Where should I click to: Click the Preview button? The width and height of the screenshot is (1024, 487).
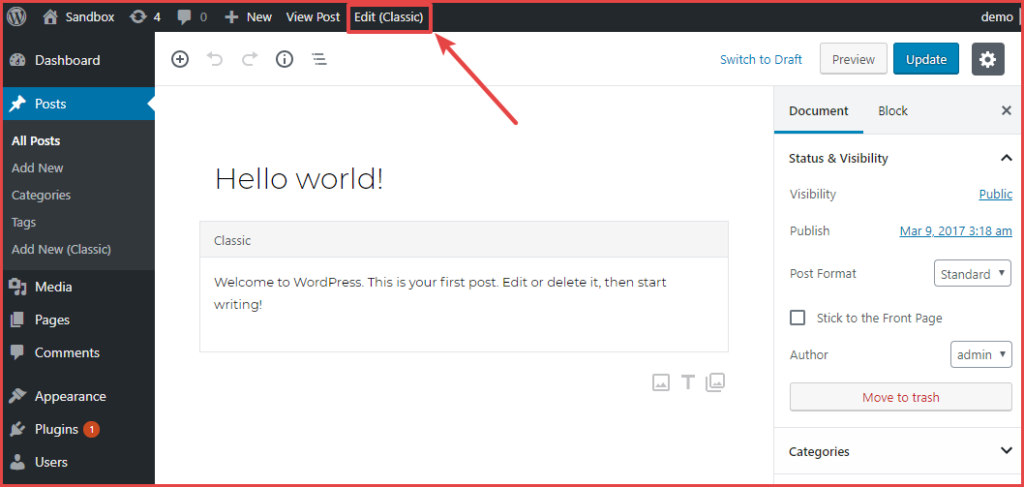pyautogui.click(x=853, y=59)
